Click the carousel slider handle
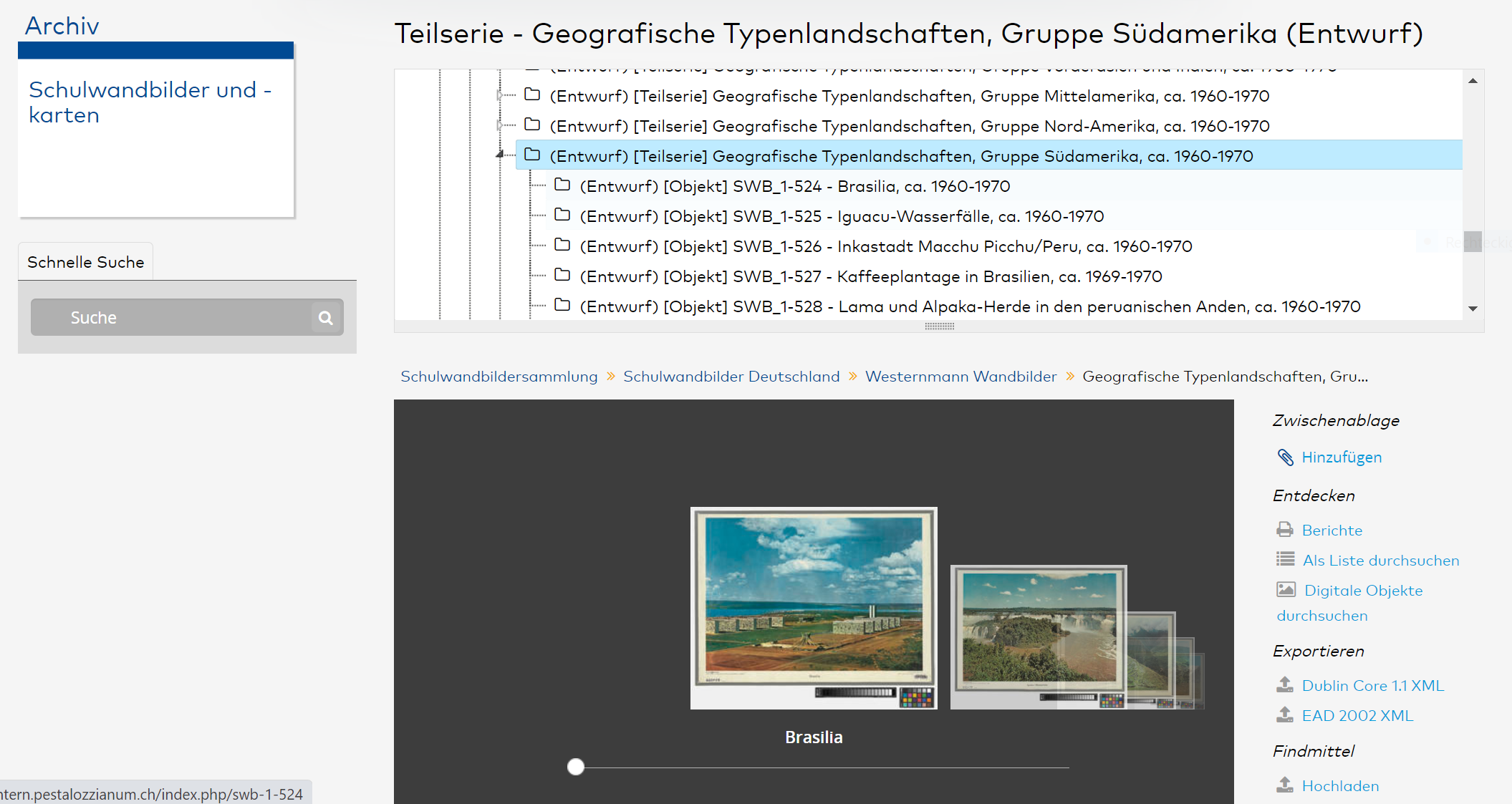 pos(576,767)
